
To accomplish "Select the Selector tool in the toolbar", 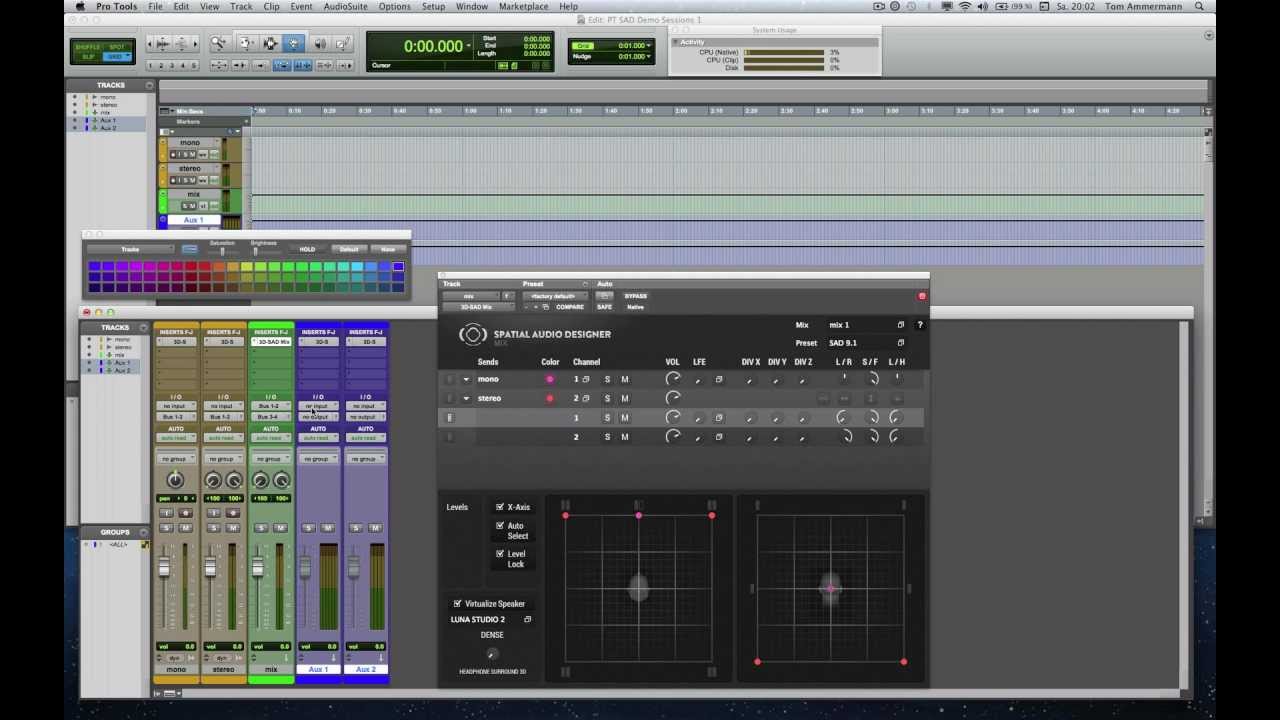I will click(270, 44).
